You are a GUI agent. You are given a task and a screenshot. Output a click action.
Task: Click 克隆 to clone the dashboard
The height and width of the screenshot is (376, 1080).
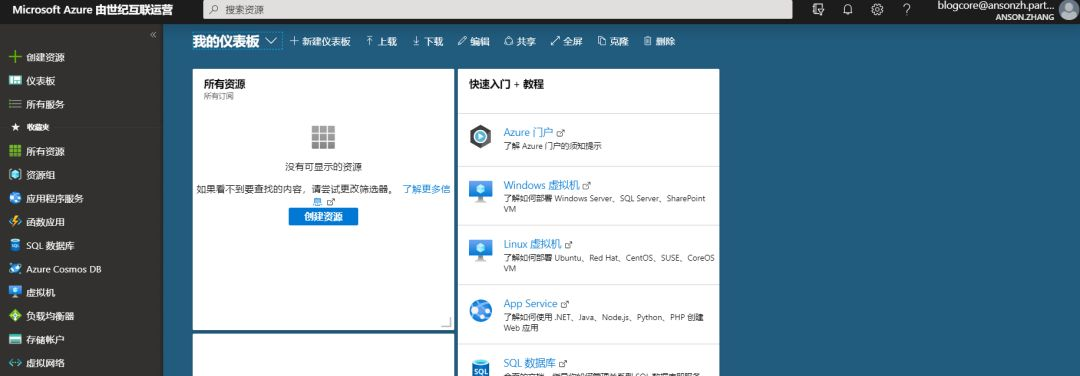[613, 41]
